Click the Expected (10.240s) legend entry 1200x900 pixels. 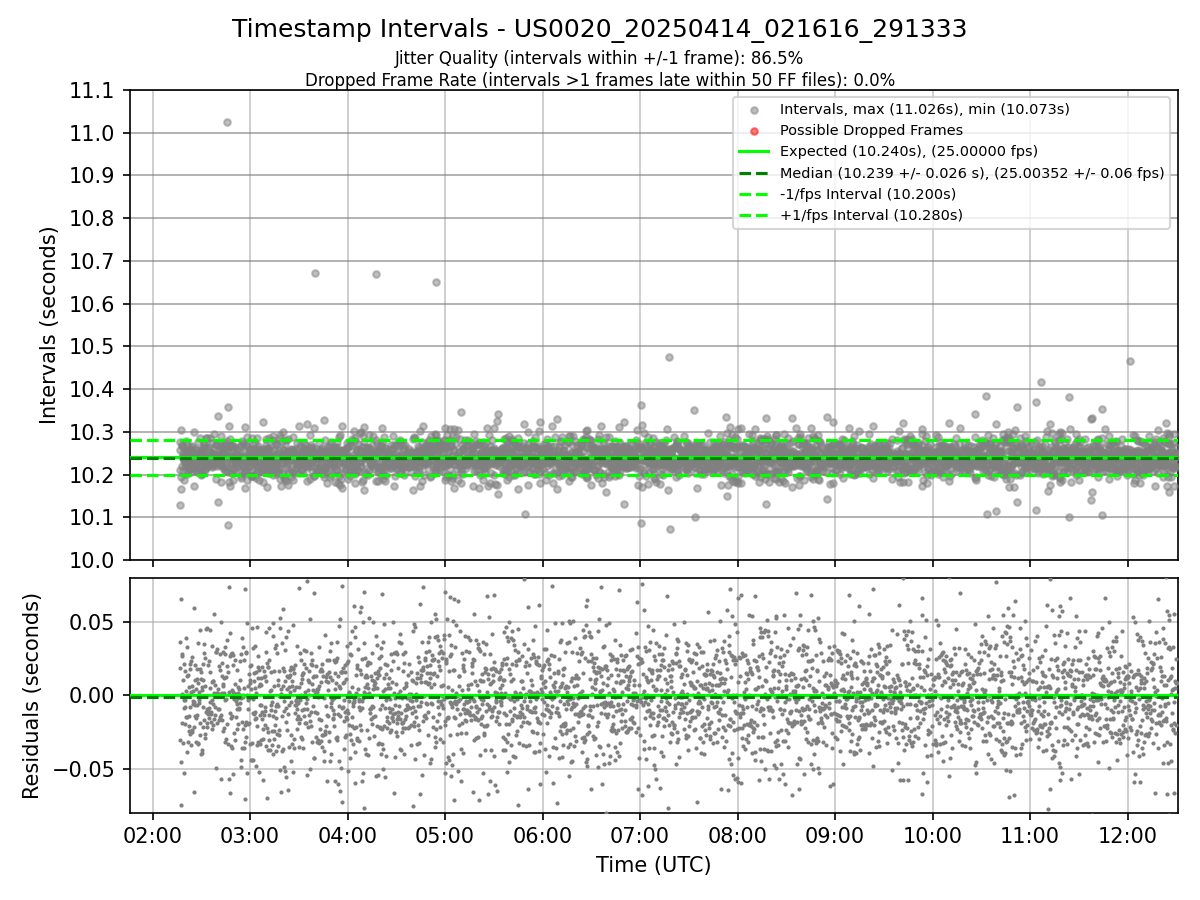point(909,151)
